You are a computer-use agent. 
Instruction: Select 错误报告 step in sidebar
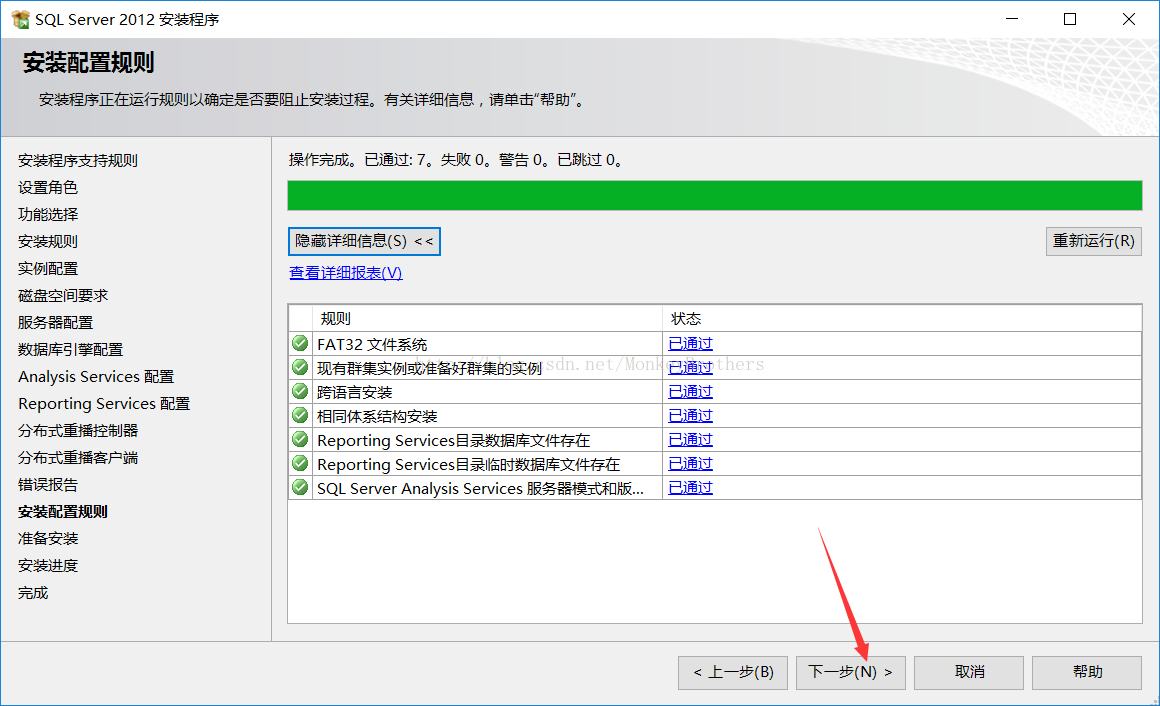click(x=48, y=485)
